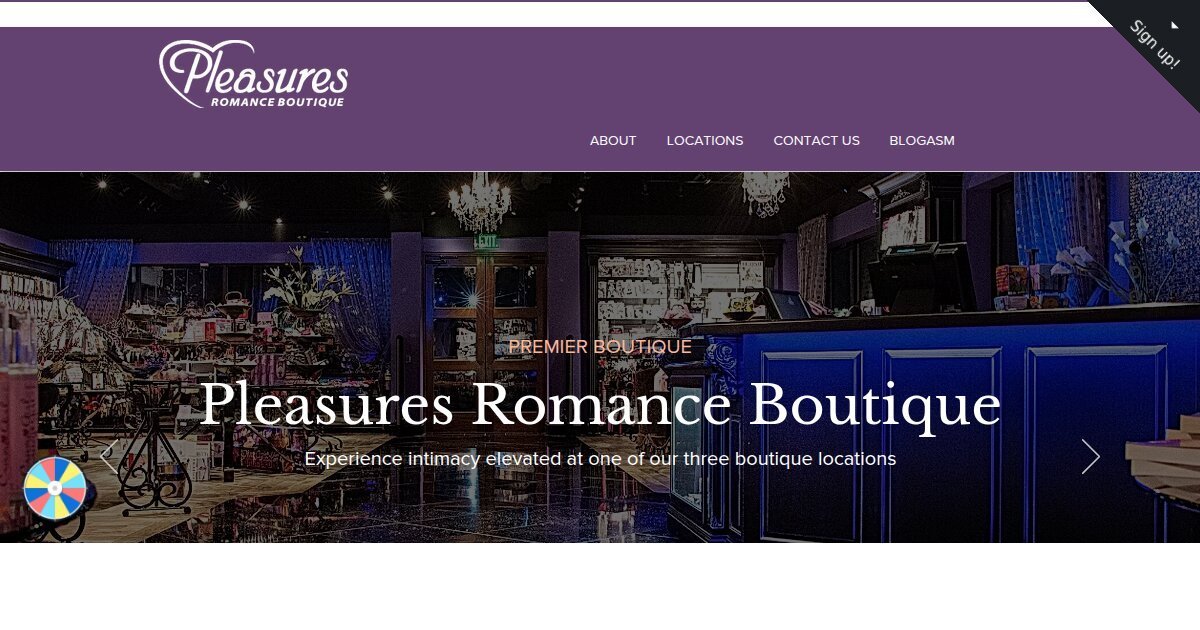Click the Experience intimacy elevated subtitle

(600, 459)
